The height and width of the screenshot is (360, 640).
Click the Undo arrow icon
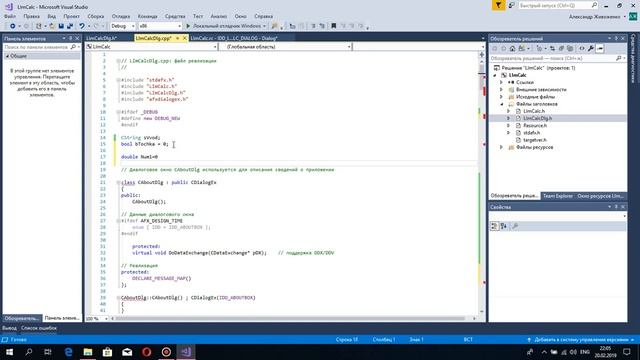[x=82, y=26]
